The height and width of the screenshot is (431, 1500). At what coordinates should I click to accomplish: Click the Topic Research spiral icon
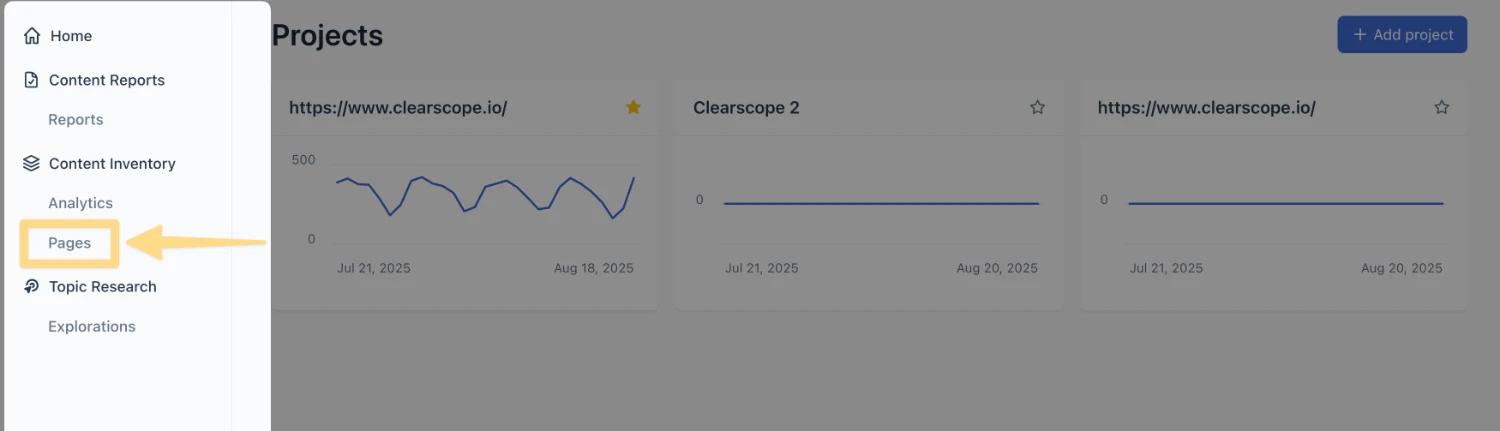(31, 286)
